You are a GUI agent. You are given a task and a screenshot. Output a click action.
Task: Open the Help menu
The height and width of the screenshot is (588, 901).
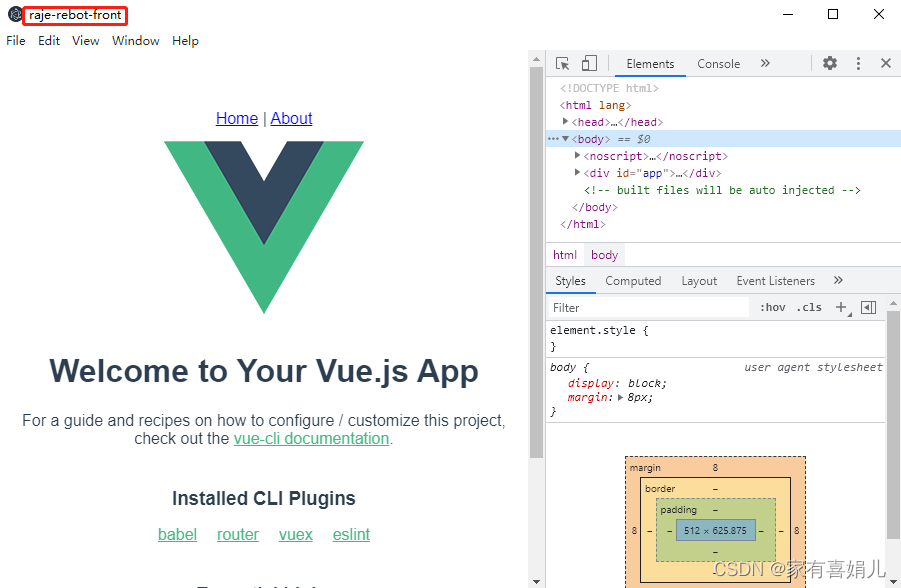pos(185,41)
